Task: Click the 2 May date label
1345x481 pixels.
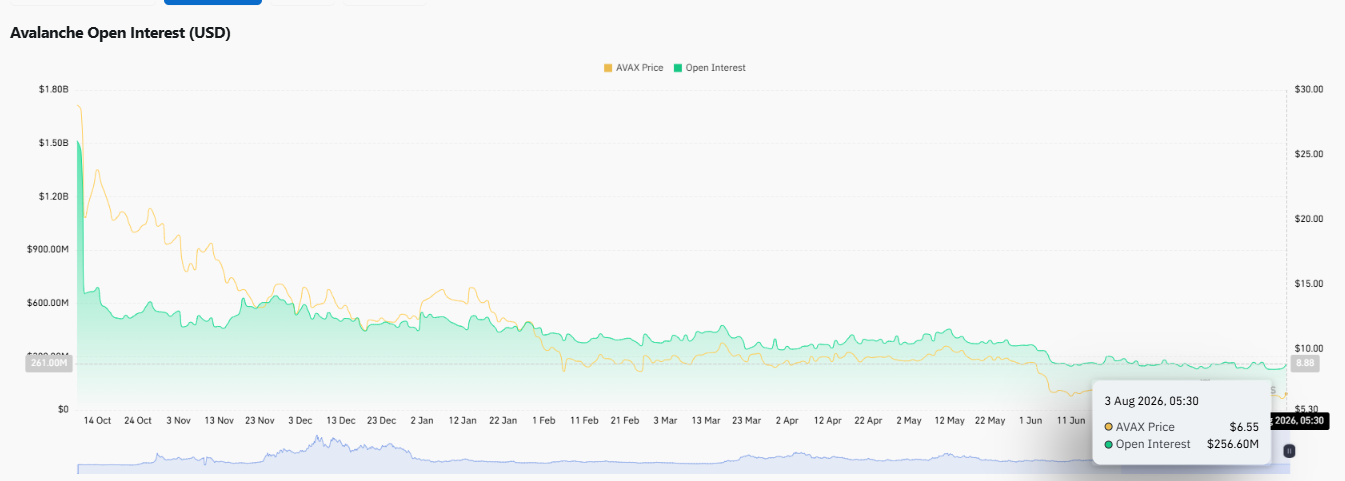Action: tap(909, 421)
